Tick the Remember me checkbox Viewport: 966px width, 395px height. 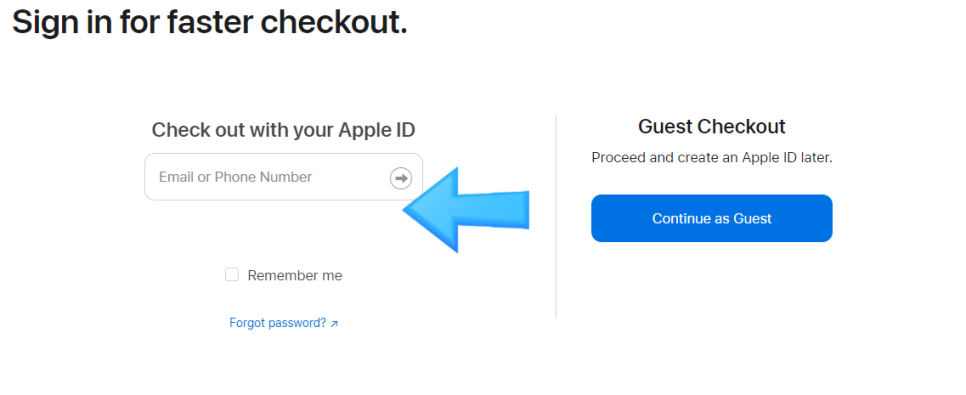click(x=232, y=275)
